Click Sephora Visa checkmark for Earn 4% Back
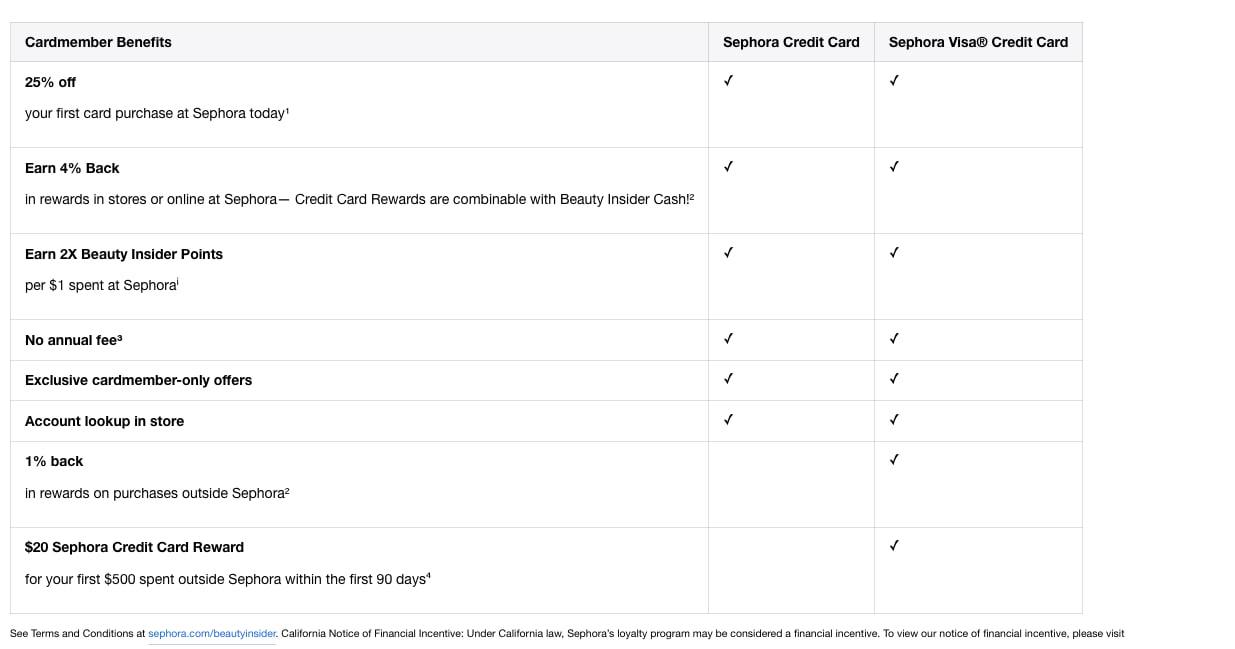The image size is (1235, 649). (x=894, y=167)
